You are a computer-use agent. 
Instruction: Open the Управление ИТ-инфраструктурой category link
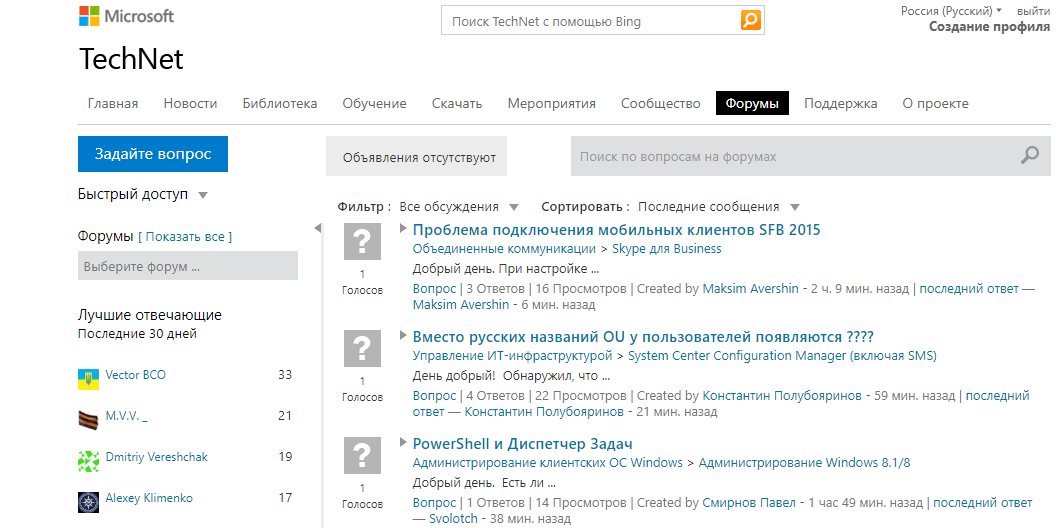[512, 356]
